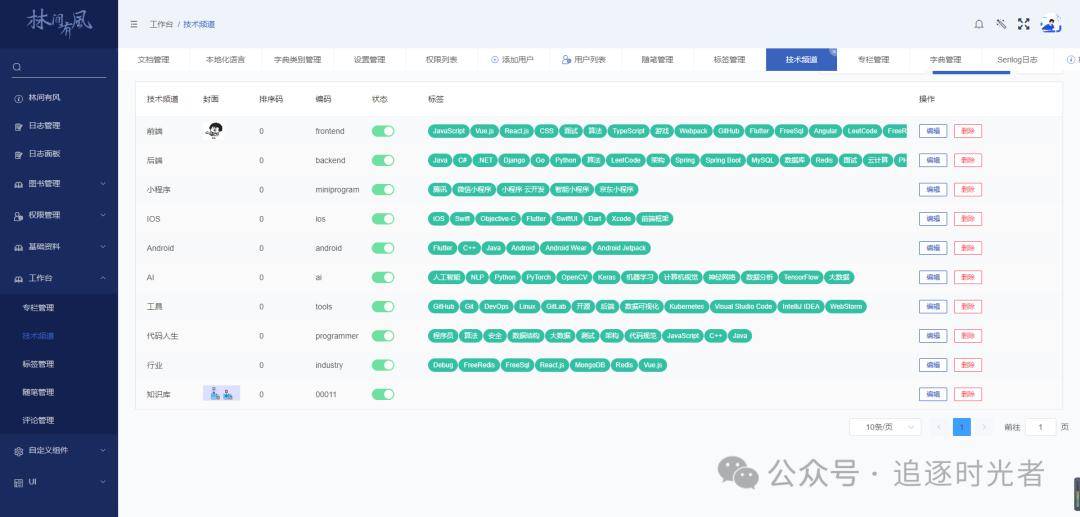The height and width of the screenshot is (517, 1080).
Task: Click the Visual Studio Code tag
Action: (x=743, y=306)
